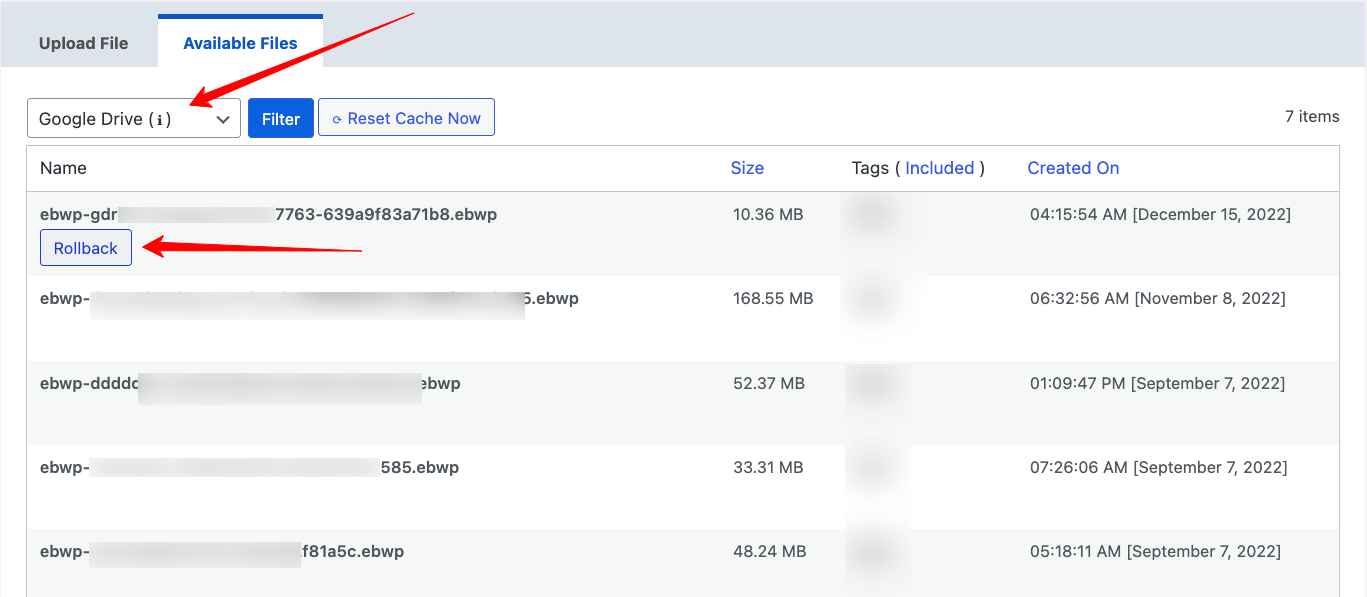The image size is (1367, 597).
Task: Click the refresh icon on Reset Cache Now
Action: point(337,119)
